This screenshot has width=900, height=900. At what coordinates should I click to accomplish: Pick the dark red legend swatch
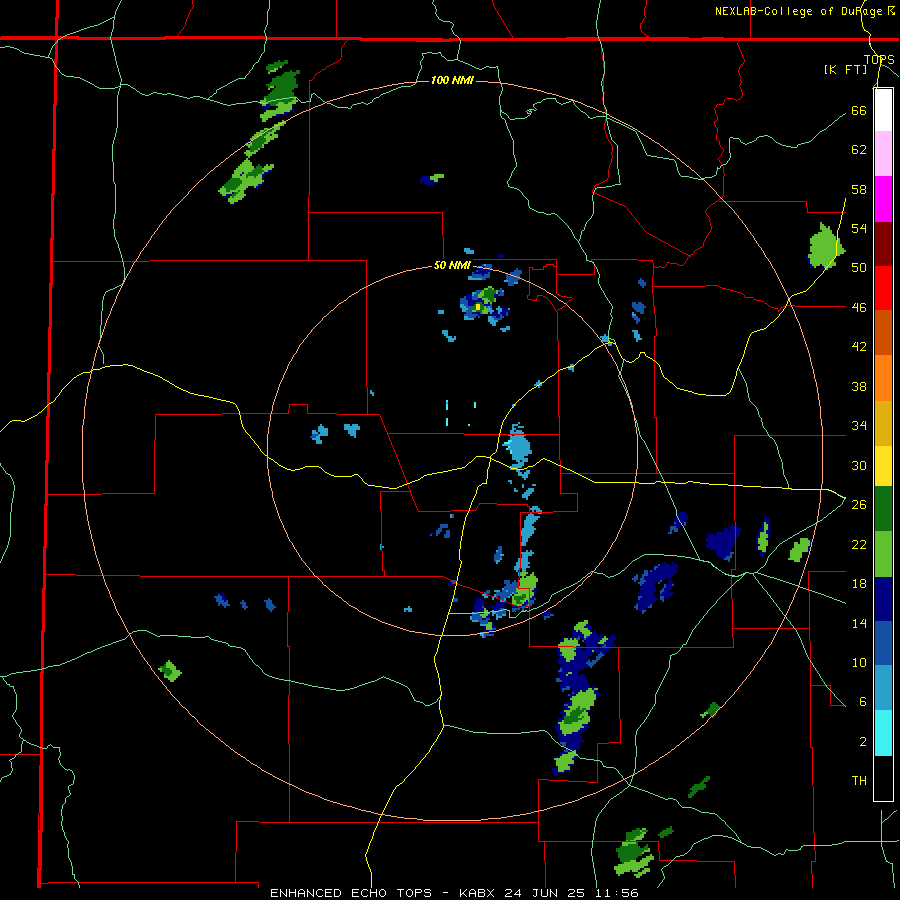(x=883, y=243)
